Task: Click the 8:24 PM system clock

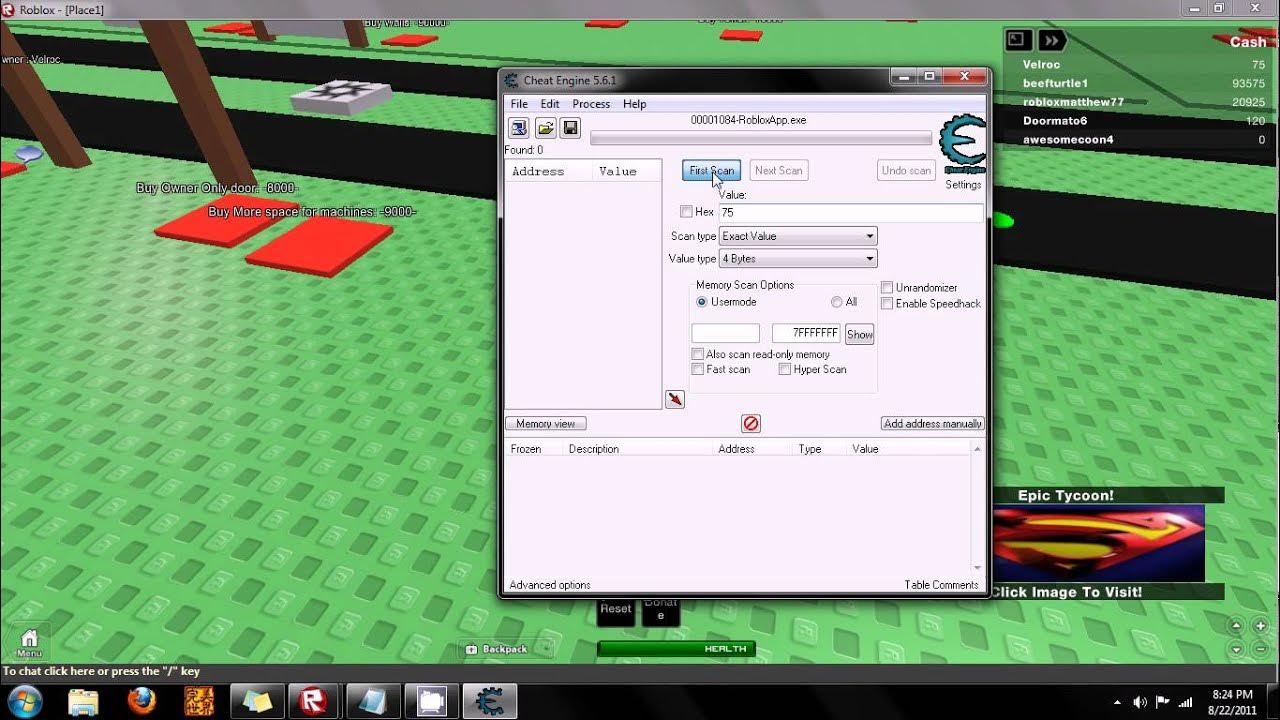Action: click(x=1232, y=694)
